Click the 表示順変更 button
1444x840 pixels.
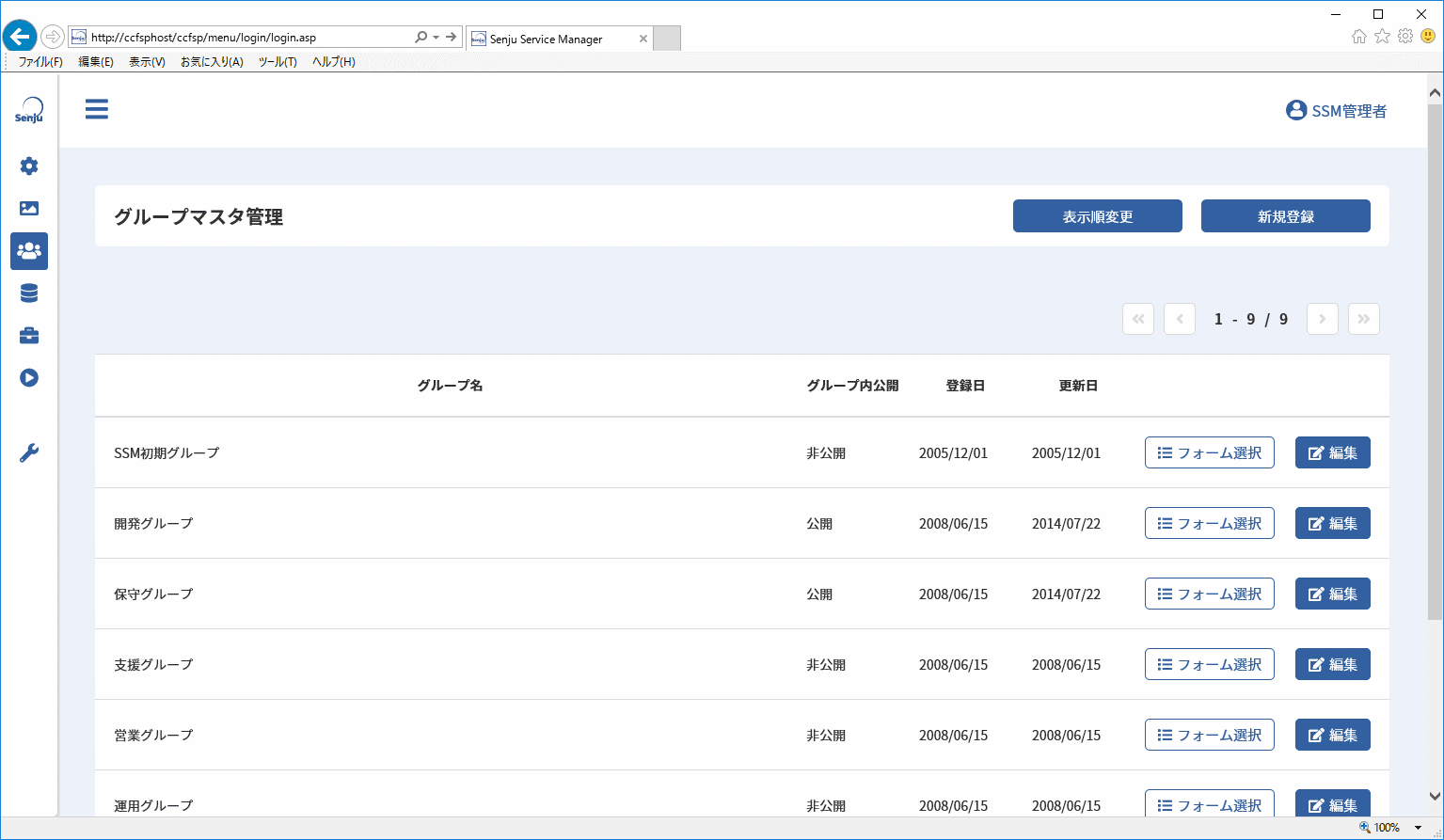[1098, 216]
